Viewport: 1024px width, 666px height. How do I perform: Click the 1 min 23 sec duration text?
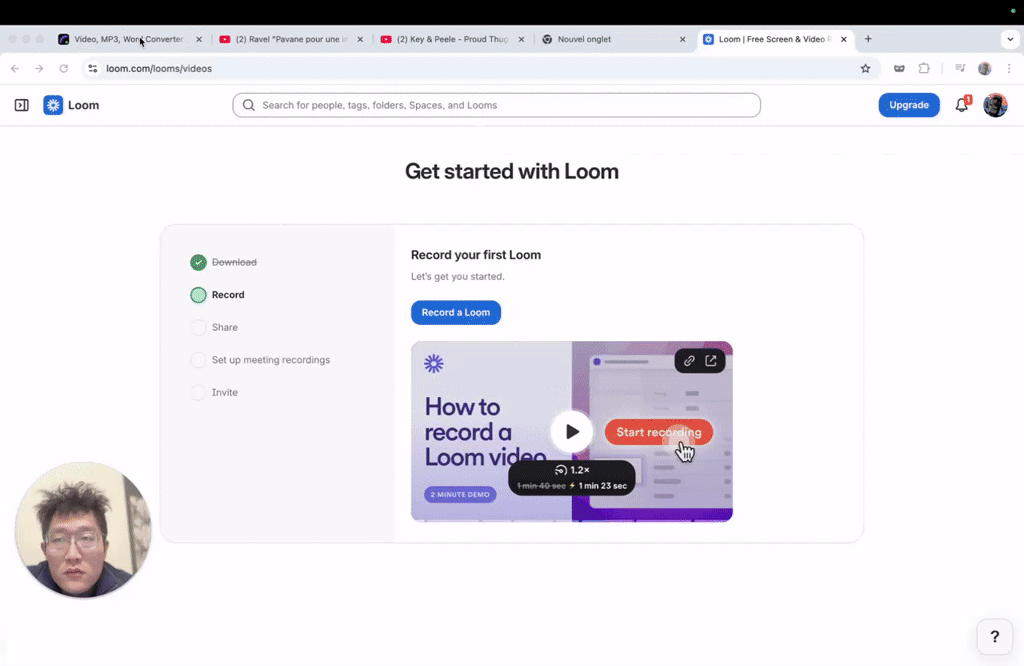[x=602, y=486]
